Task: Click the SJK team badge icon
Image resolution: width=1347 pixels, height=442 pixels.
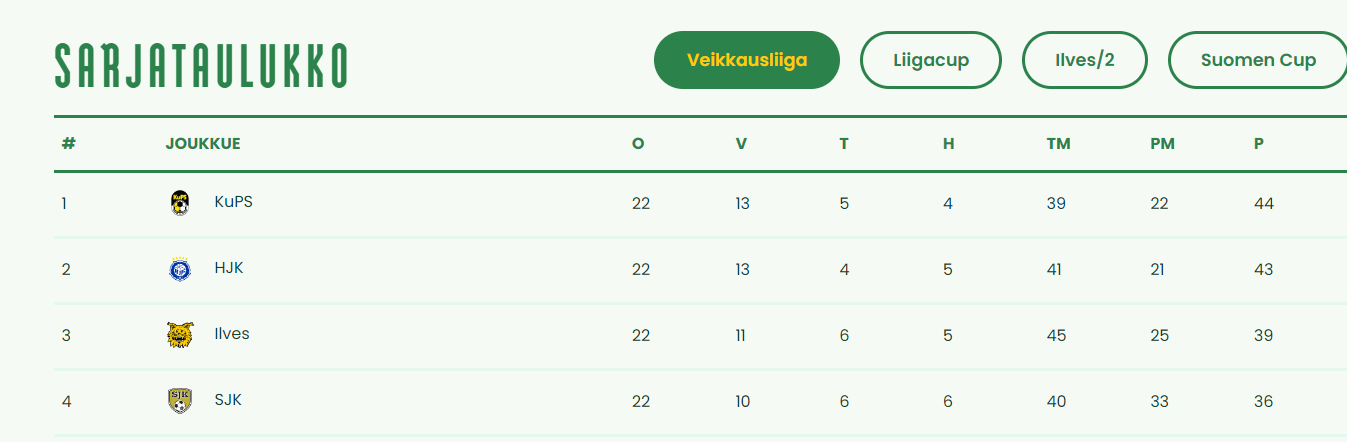Action: click(180, 401)
